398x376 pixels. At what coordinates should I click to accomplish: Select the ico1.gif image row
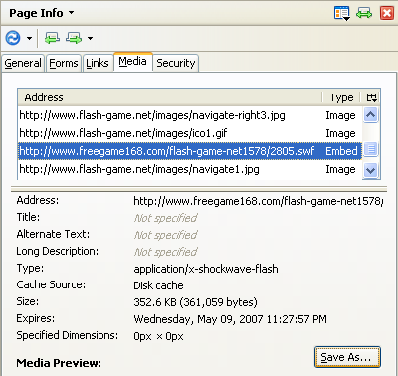(x=189, y=133)
